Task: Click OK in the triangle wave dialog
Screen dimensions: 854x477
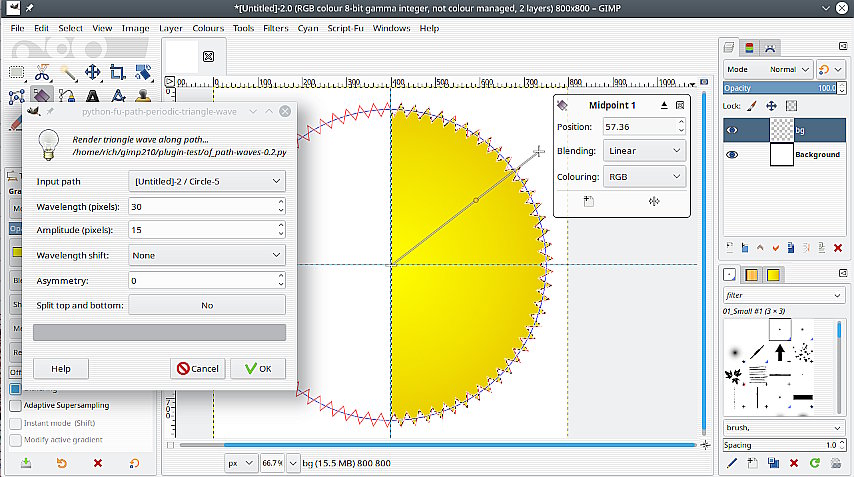Action: [257, 368]
